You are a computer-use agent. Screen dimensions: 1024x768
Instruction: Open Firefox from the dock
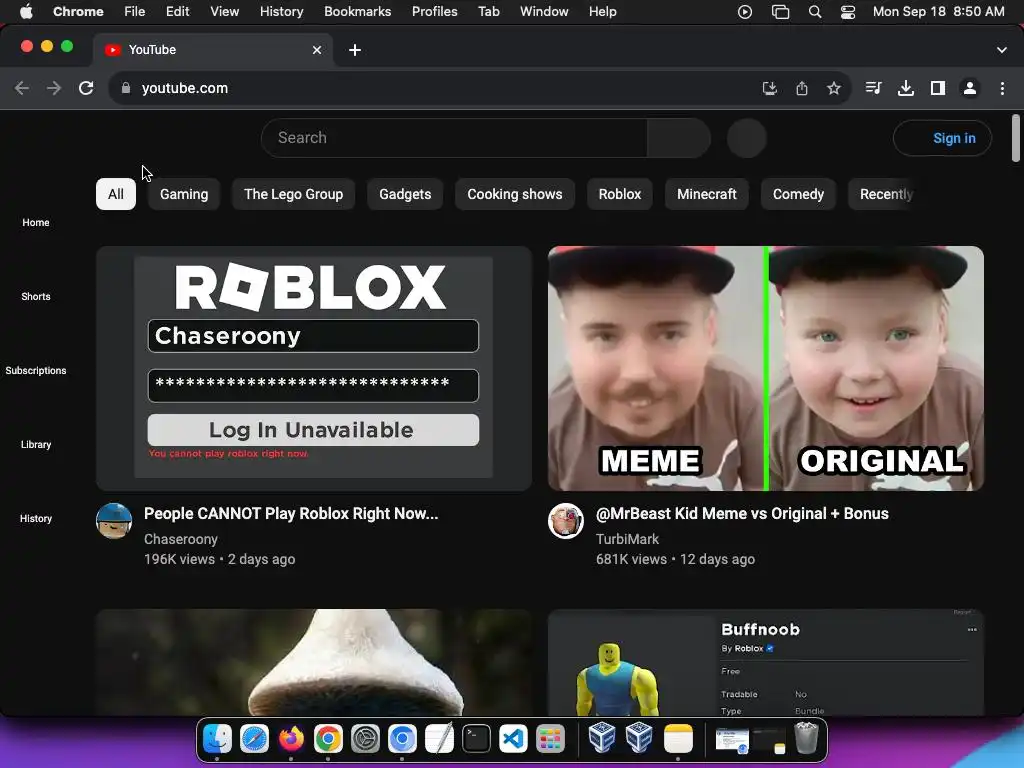pos(291,739)
